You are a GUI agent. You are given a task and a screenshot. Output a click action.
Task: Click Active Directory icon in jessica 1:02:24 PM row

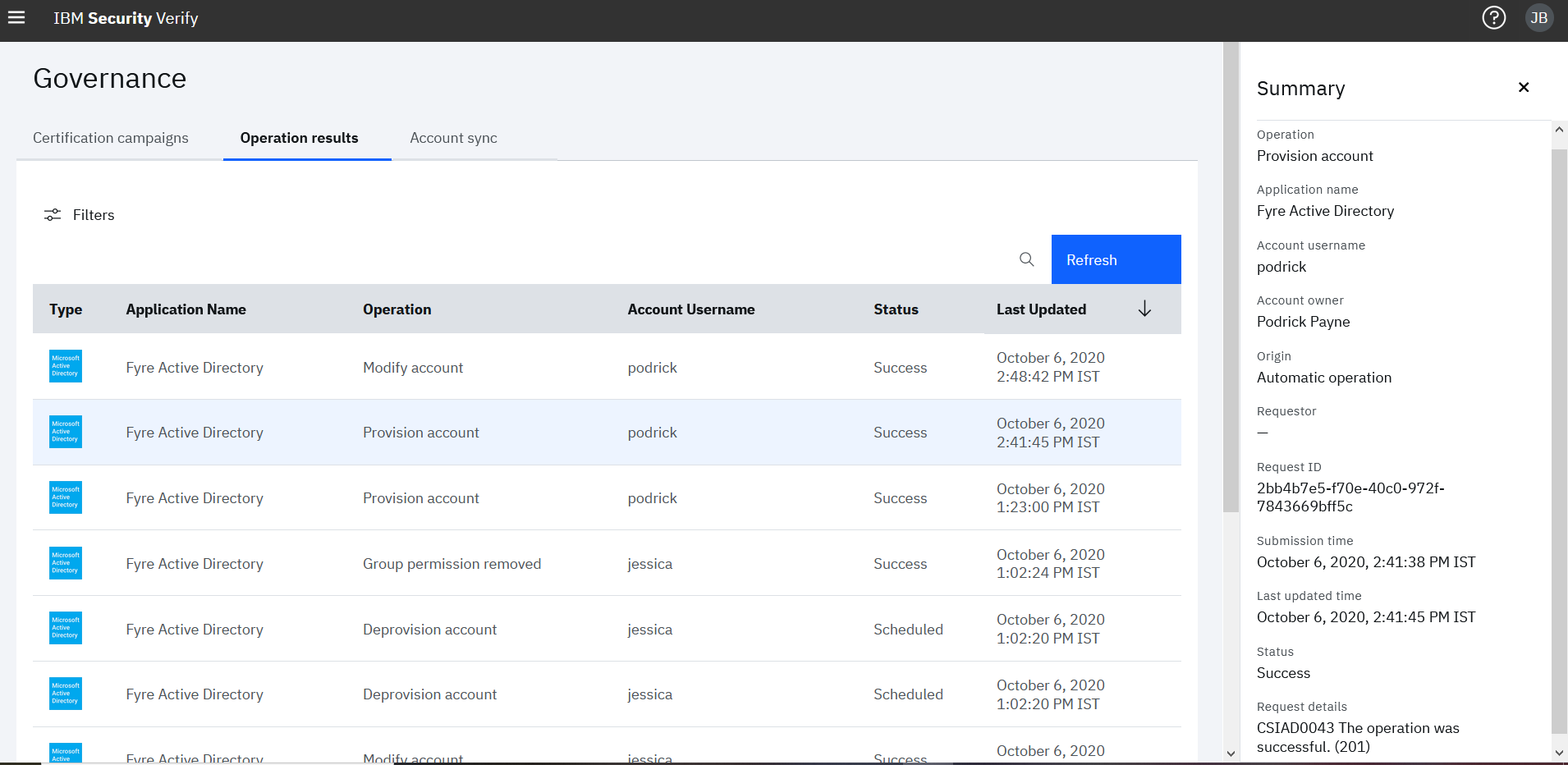click(x=66, y=563)
